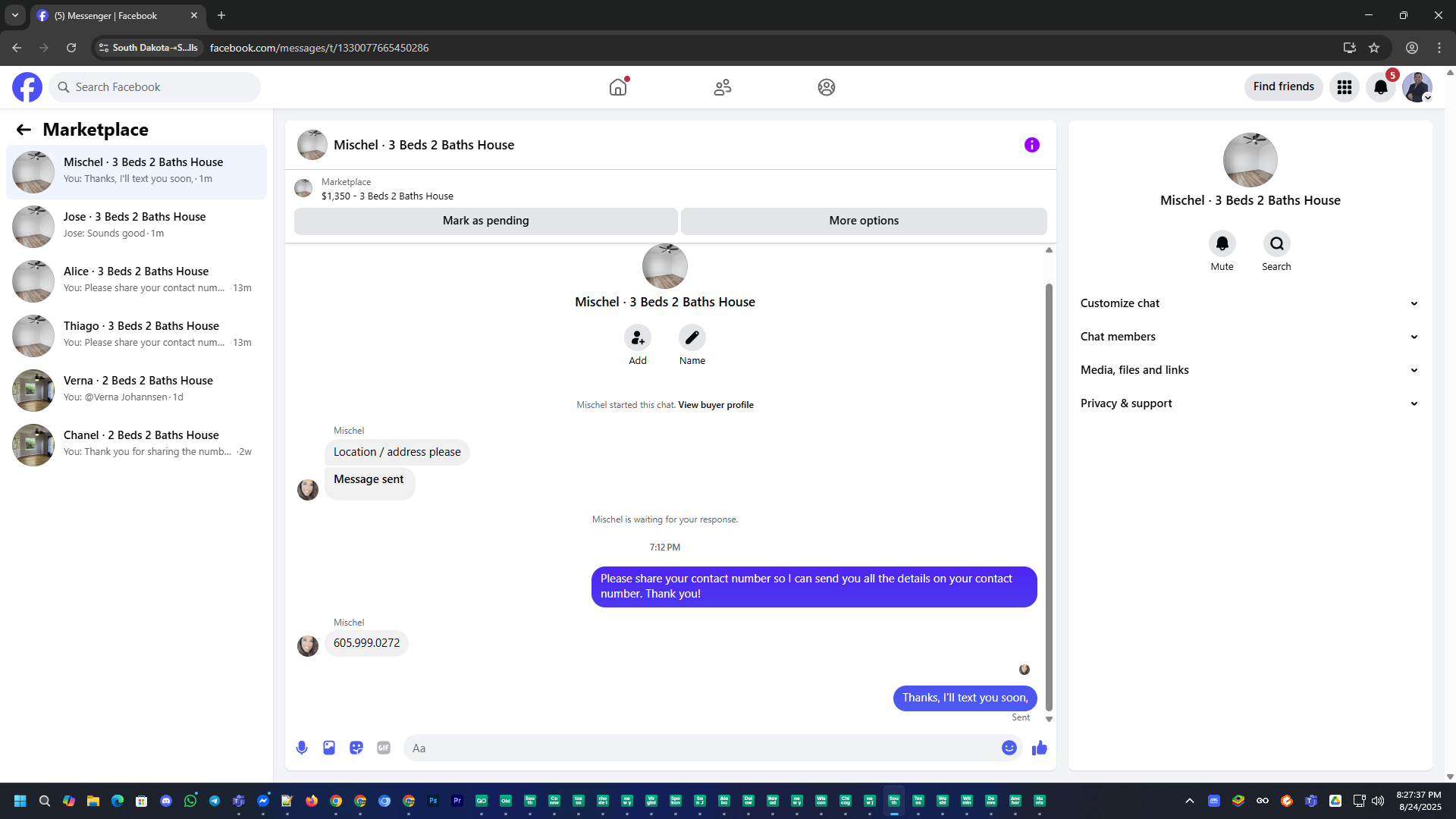Attach a file using photo icon

tap(329, 748)
